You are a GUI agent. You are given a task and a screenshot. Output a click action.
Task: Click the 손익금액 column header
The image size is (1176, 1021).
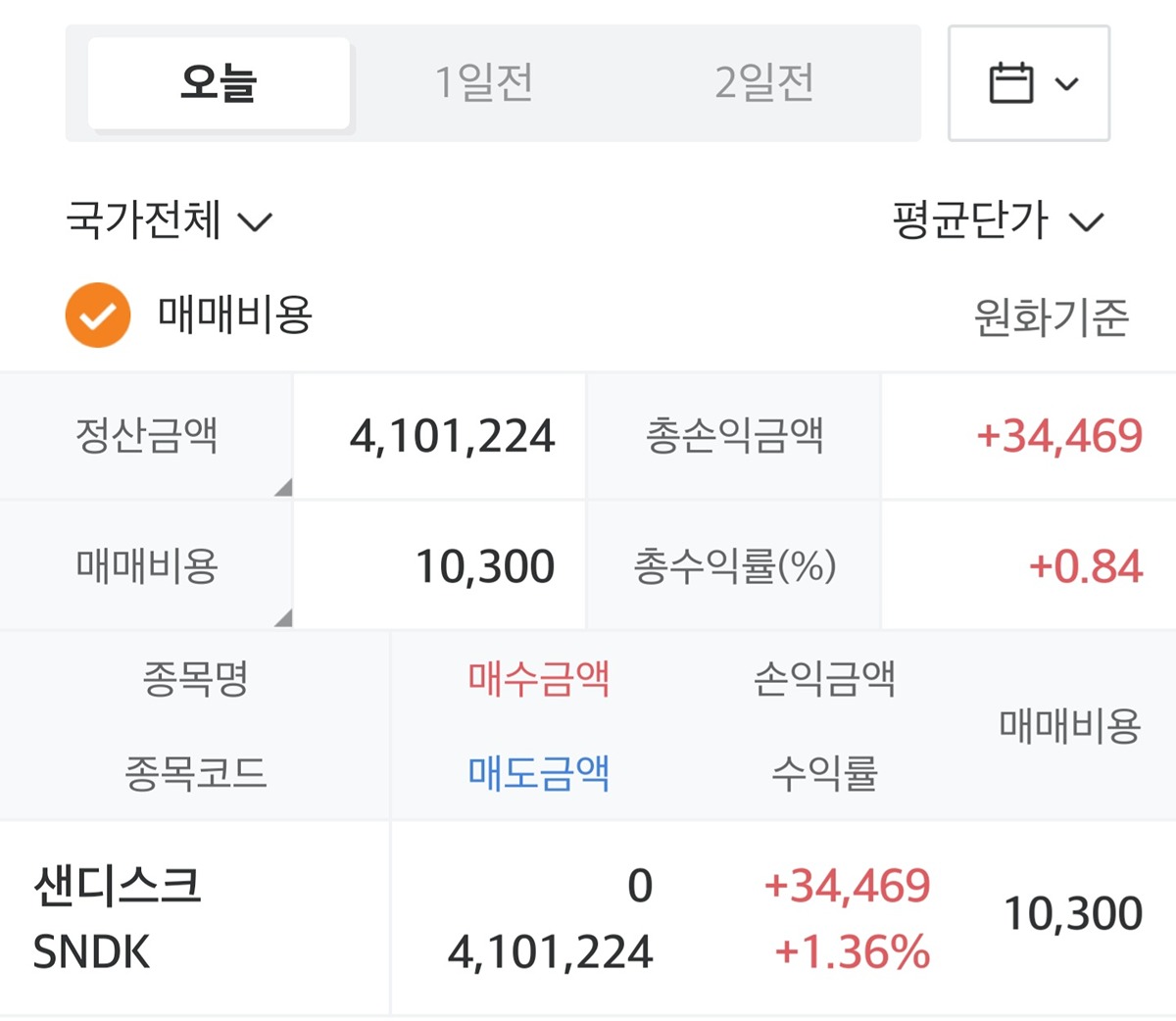click(824, 678)
